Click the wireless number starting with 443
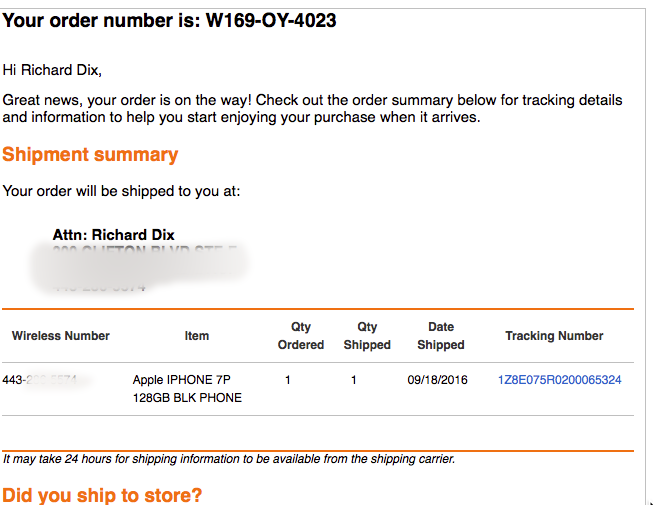This screenshot has width=653, height=505. point(46,380)
